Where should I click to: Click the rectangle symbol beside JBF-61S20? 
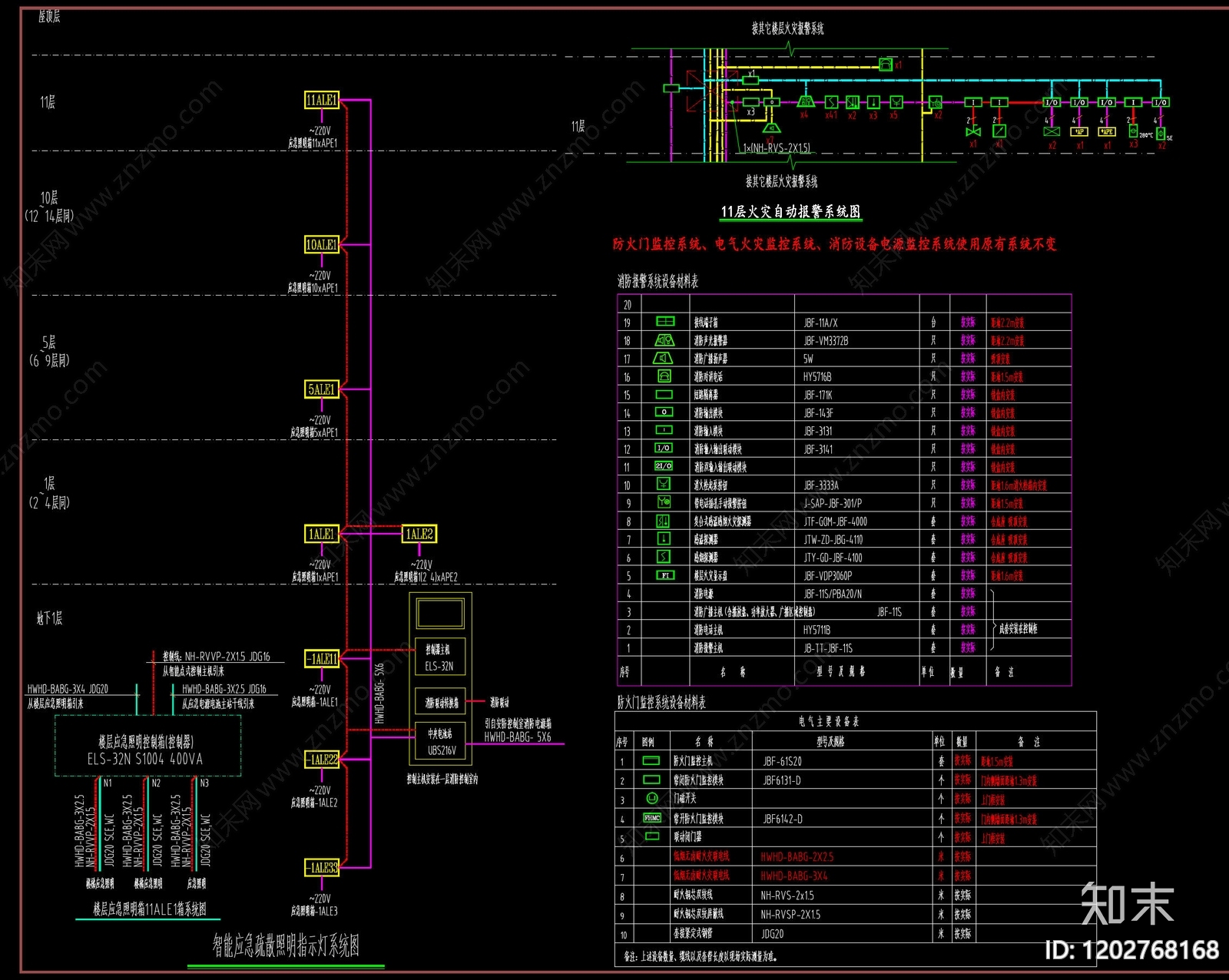coord(651,760)
